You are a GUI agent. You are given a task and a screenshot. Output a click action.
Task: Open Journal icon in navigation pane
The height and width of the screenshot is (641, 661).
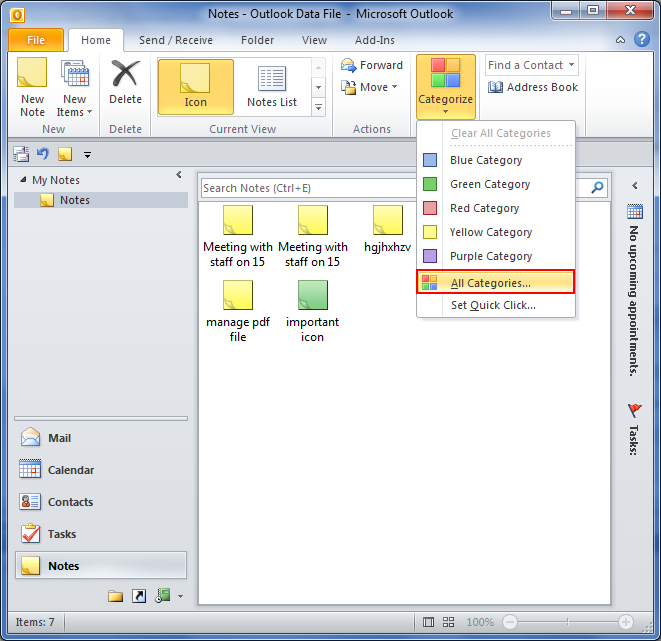163,596
